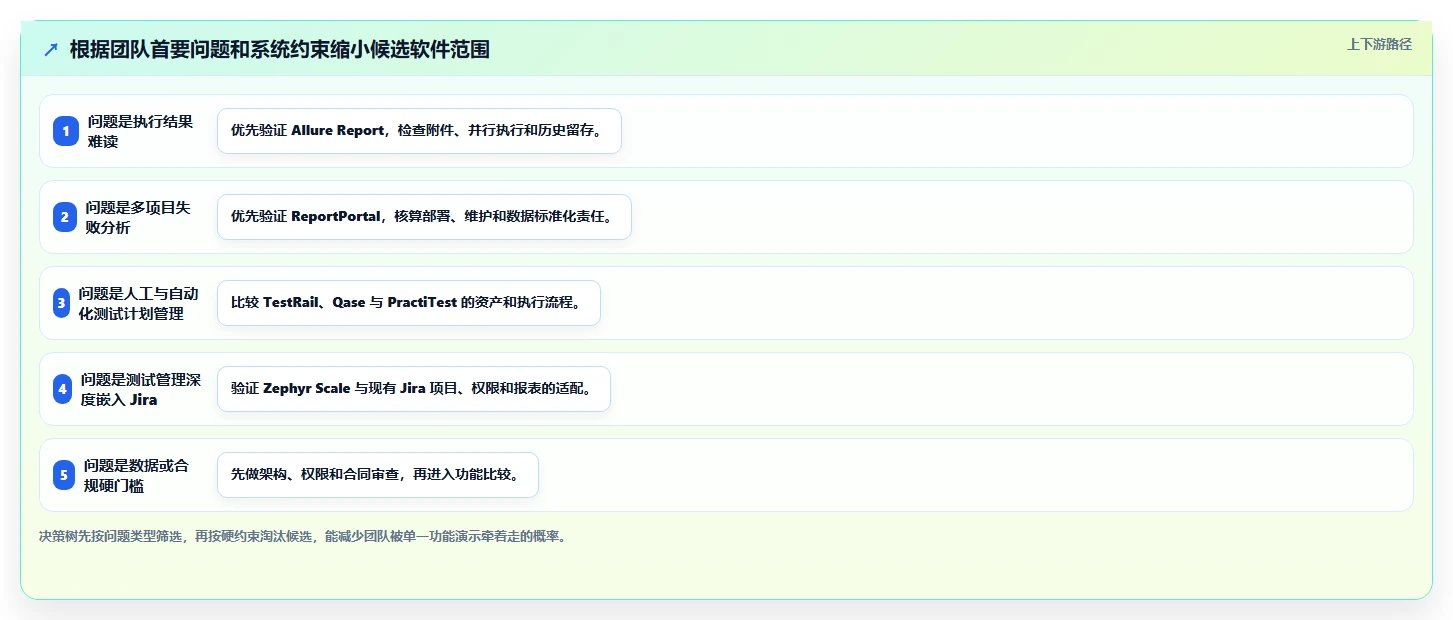
Task: Click the footer note starting with 决策树先按问题类型筛选
Action: point(304,536)
